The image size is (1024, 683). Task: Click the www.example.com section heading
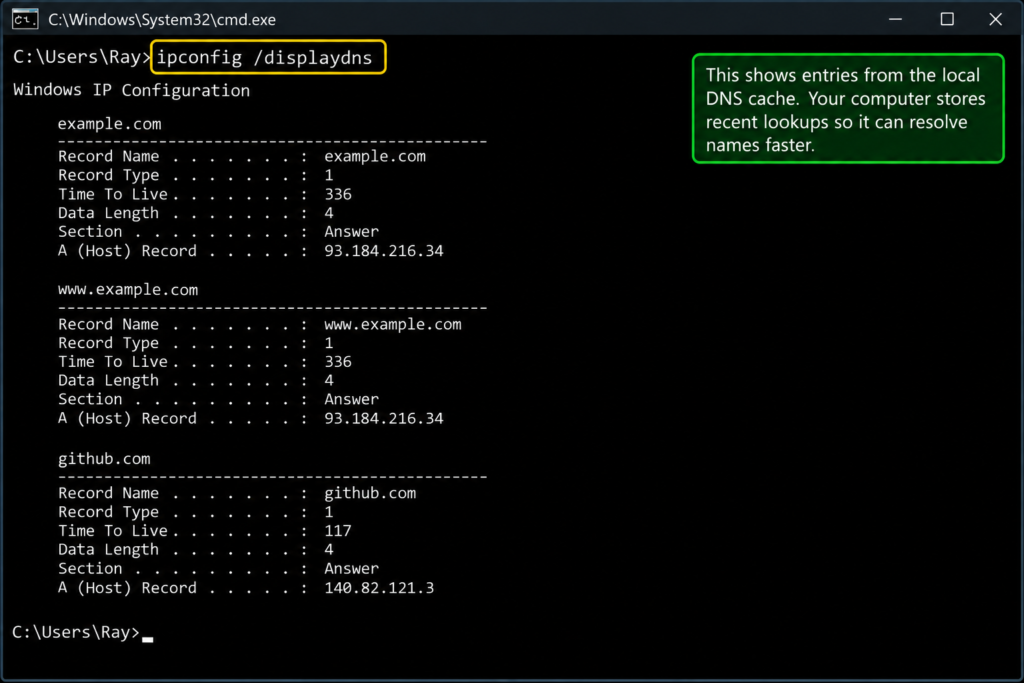128,290
